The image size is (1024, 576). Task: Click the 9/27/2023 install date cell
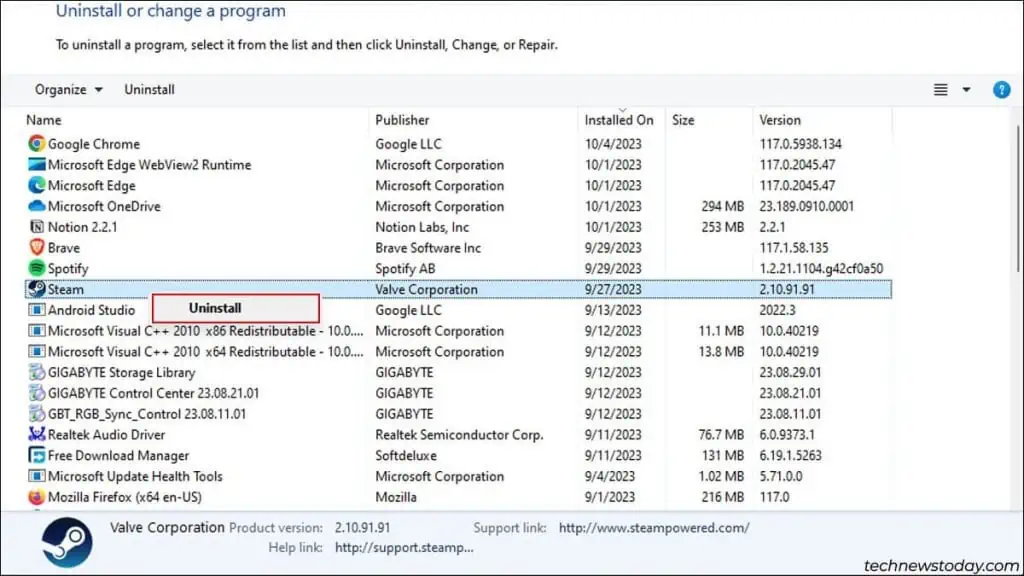613,289
